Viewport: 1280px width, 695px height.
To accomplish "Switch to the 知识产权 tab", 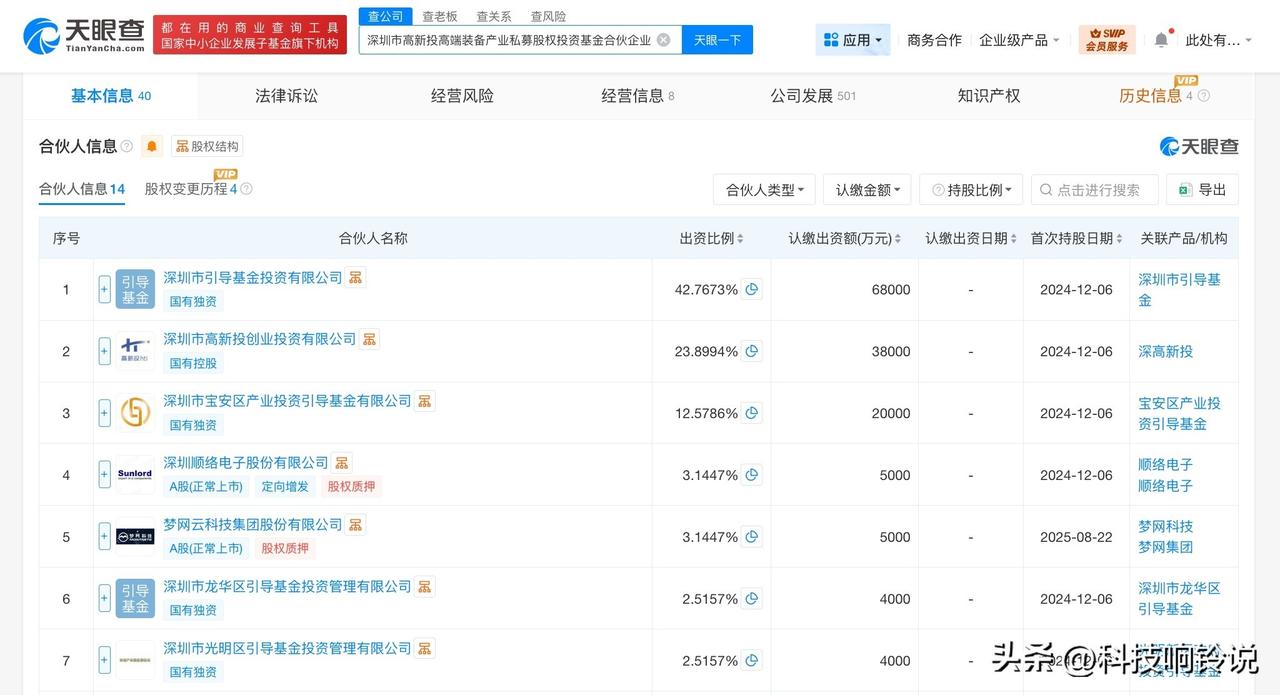I will (988, 96).
